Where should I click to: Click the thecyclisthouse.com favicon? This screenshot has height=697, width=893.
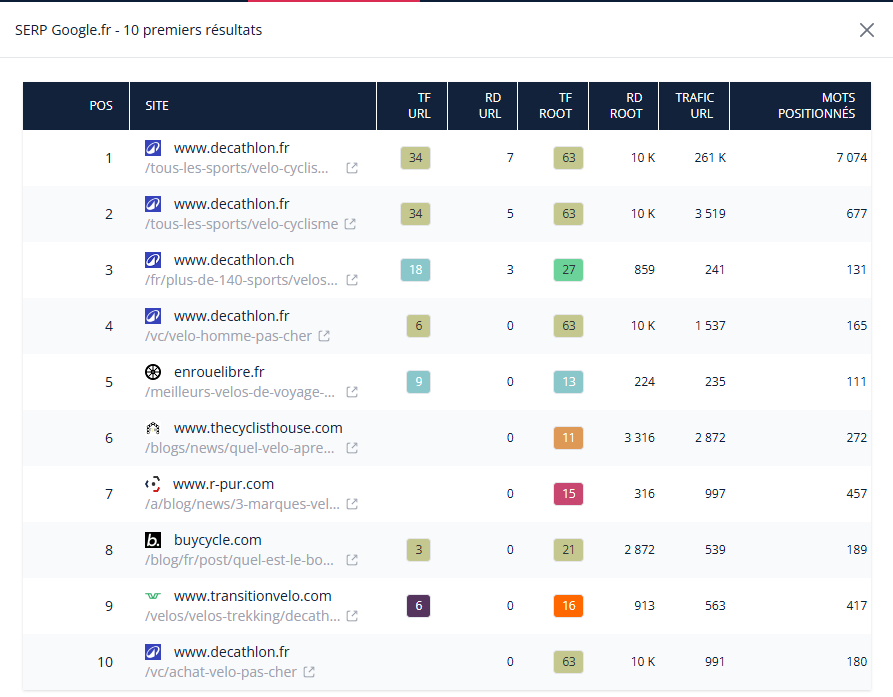point(153,428)
